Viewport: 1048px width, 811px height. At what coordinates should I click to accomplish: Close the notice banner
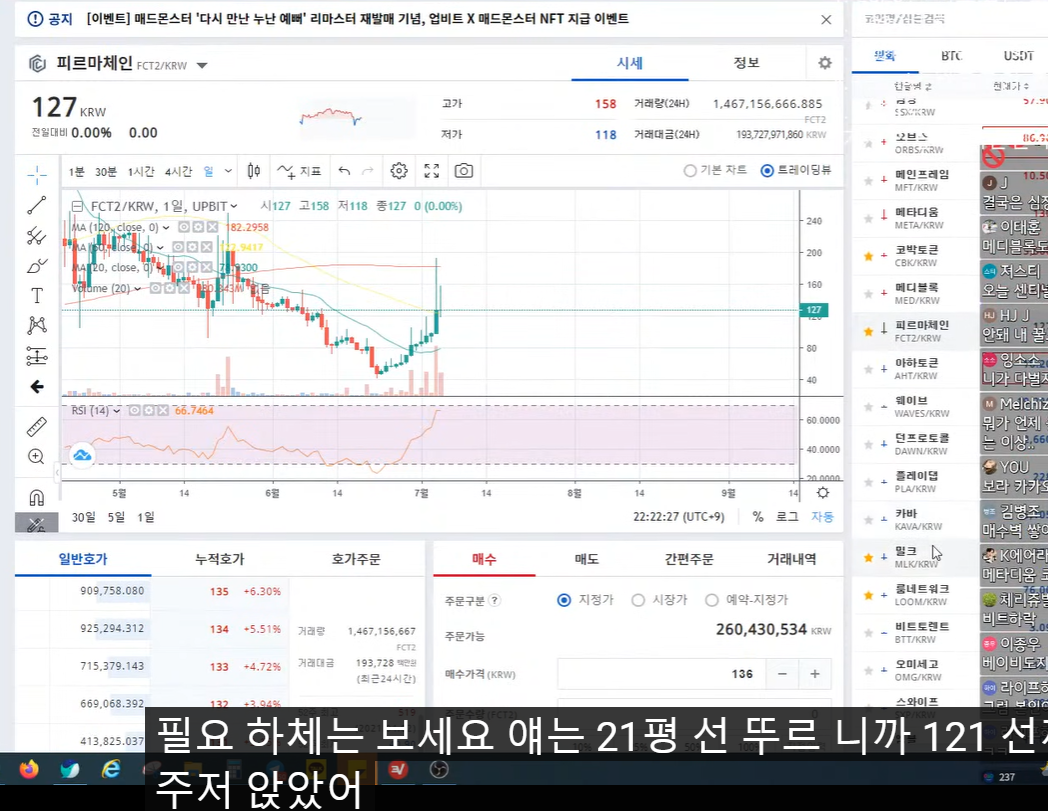(x=826, y=19)
